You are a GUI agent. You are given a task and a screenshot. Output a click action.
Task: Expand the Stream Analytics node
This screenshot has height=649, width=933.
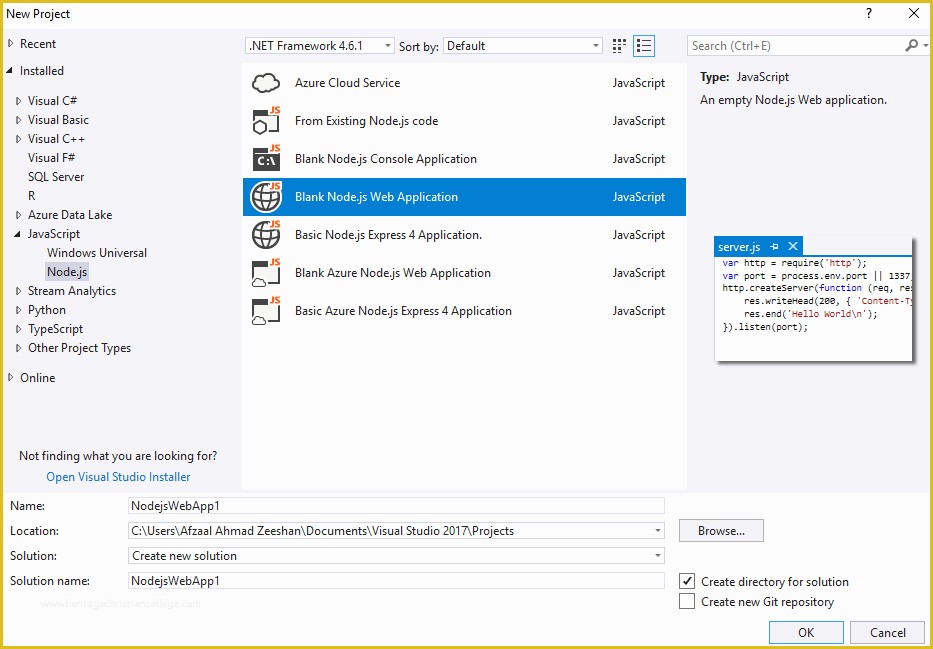tap(19, 291)
